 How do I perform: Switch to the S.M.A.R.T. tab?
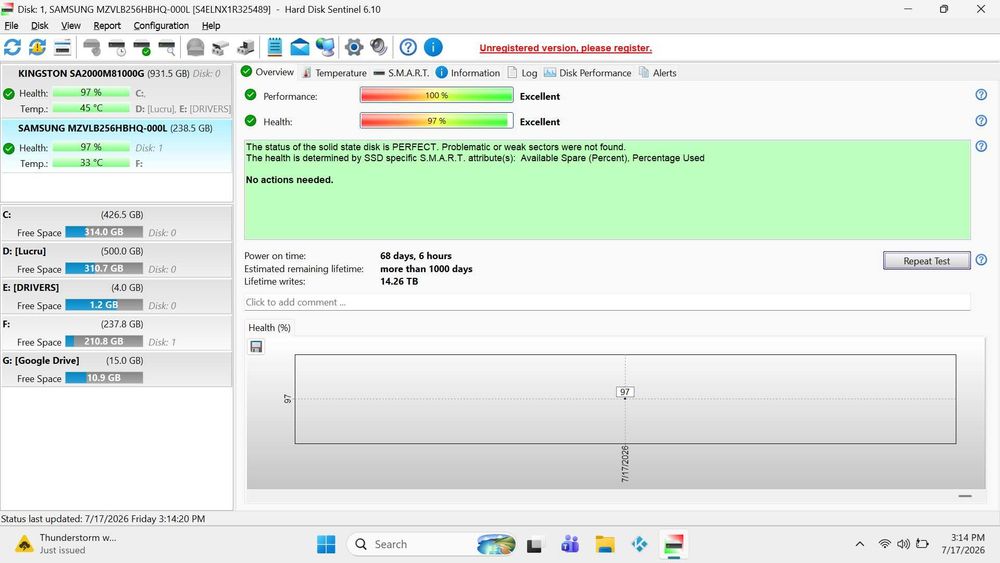pyautogui.click(x=401, y=73)
